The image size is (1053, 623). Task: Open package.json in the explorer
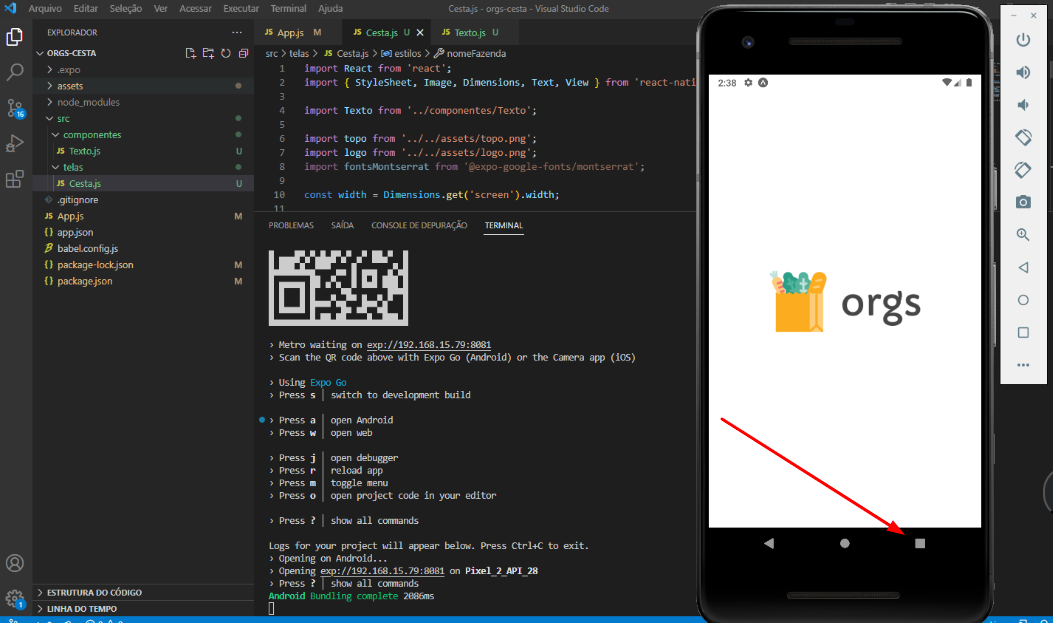point(143,281)
